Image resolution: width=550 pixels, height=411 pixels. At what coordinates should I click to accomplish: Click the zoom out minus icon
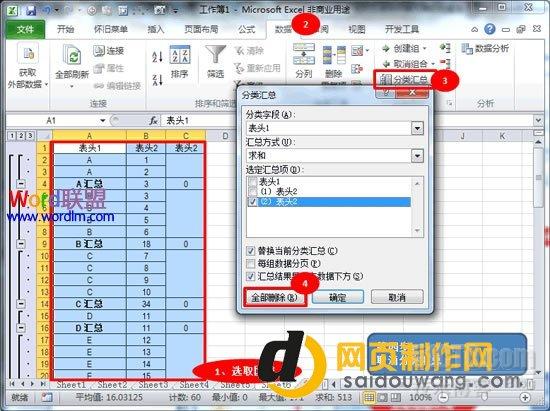[444, 398]
